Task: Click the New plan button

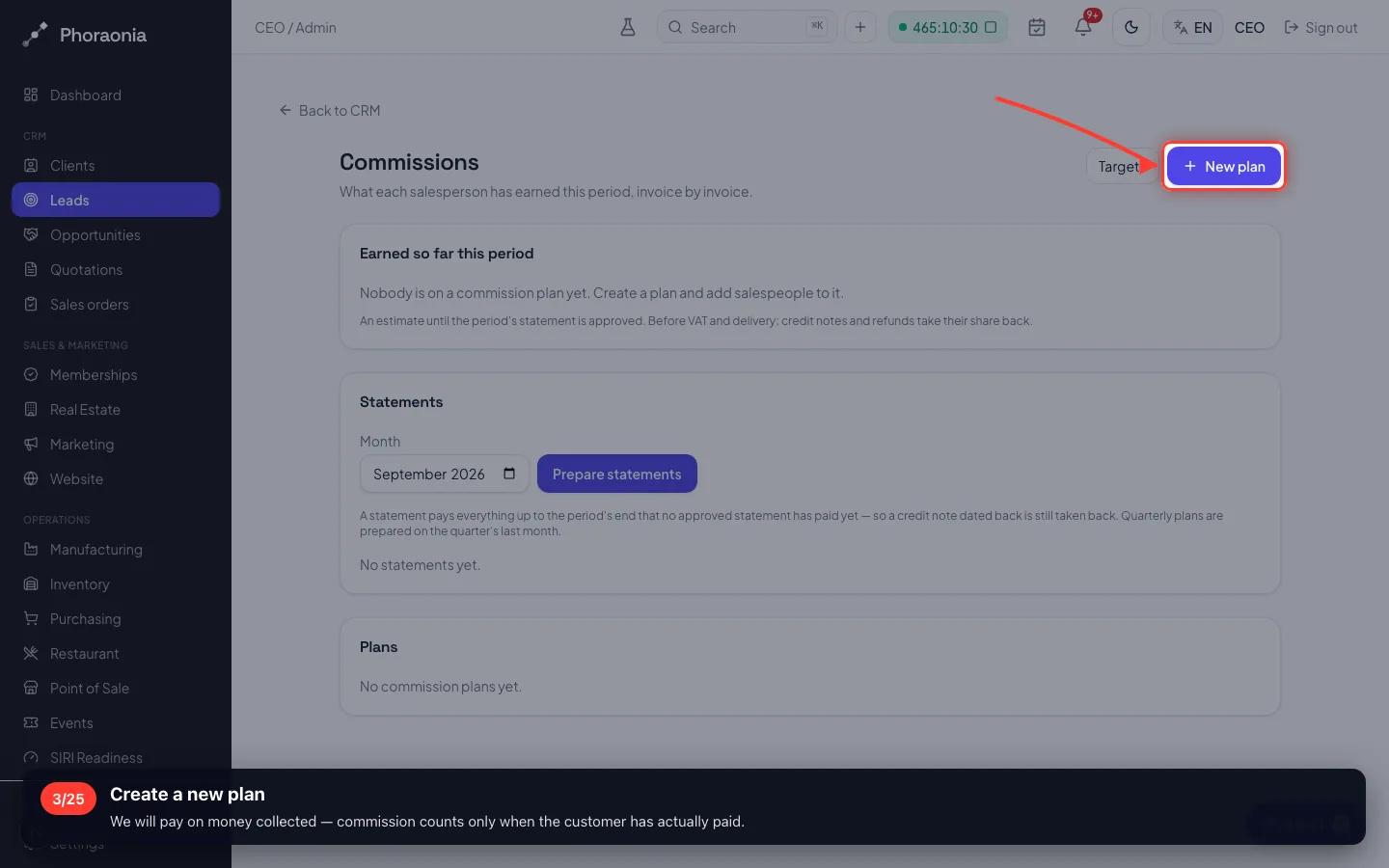Action: pos(1224,166)
